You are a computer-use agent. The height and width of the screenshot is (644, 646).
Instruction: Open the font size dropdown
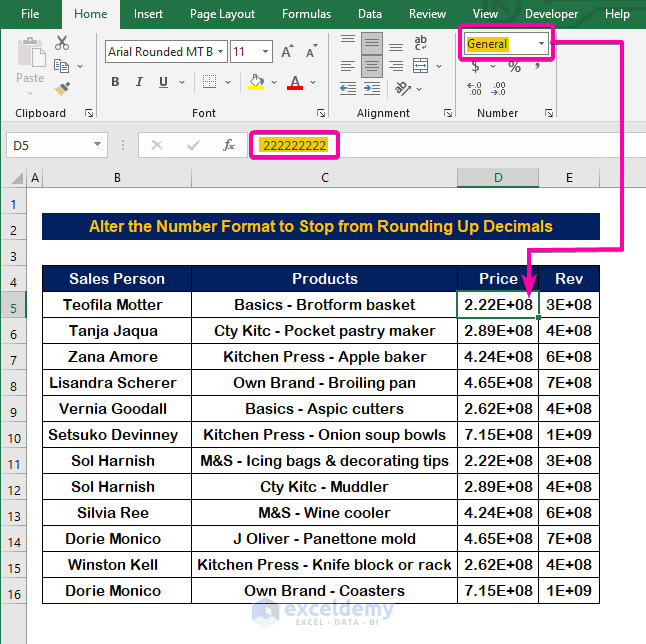pyautogui.click(x=266, y=52)
